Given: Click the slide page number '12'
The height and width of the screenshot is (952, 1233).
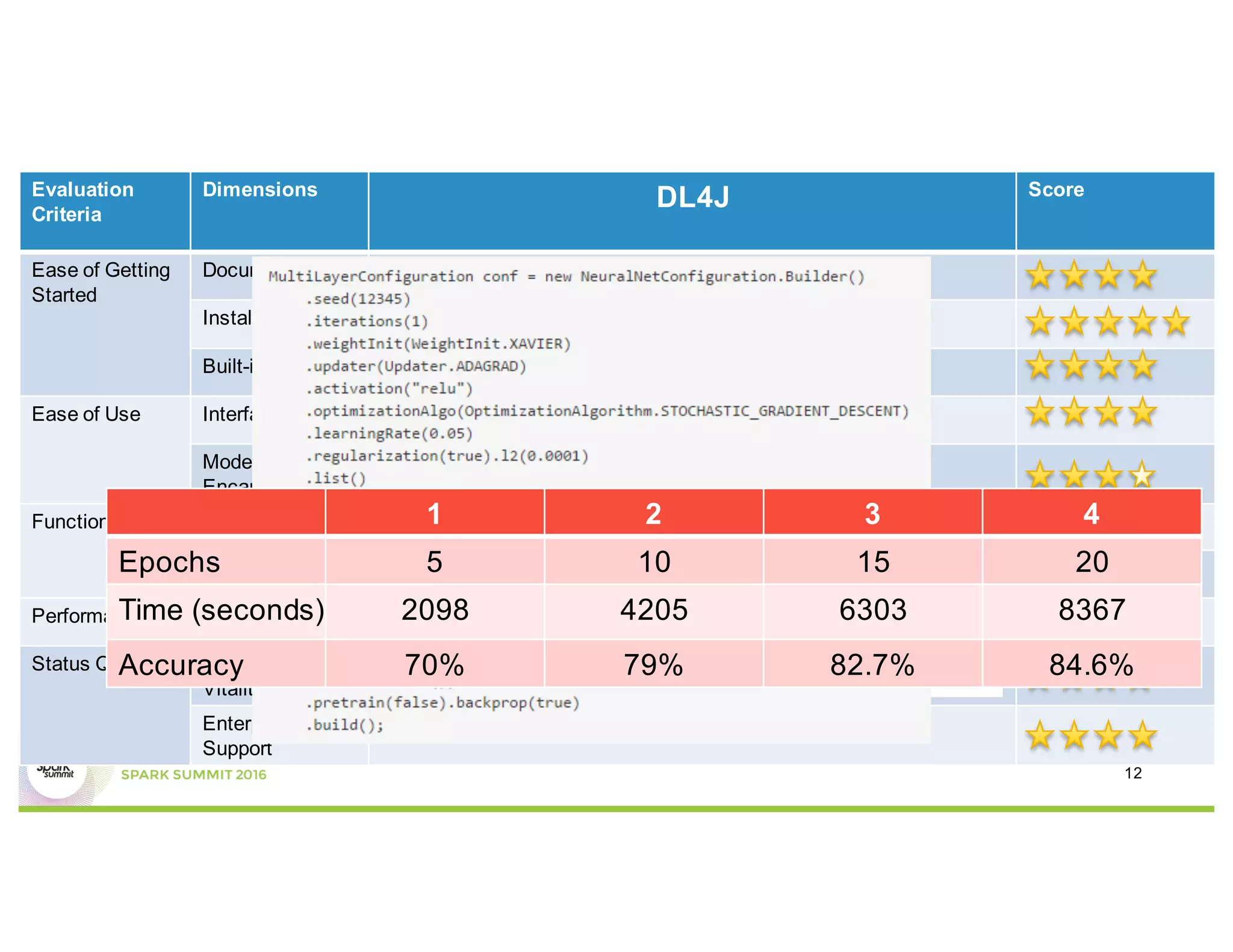Looking at the screenshot, I should click(x=1133, y=773).
